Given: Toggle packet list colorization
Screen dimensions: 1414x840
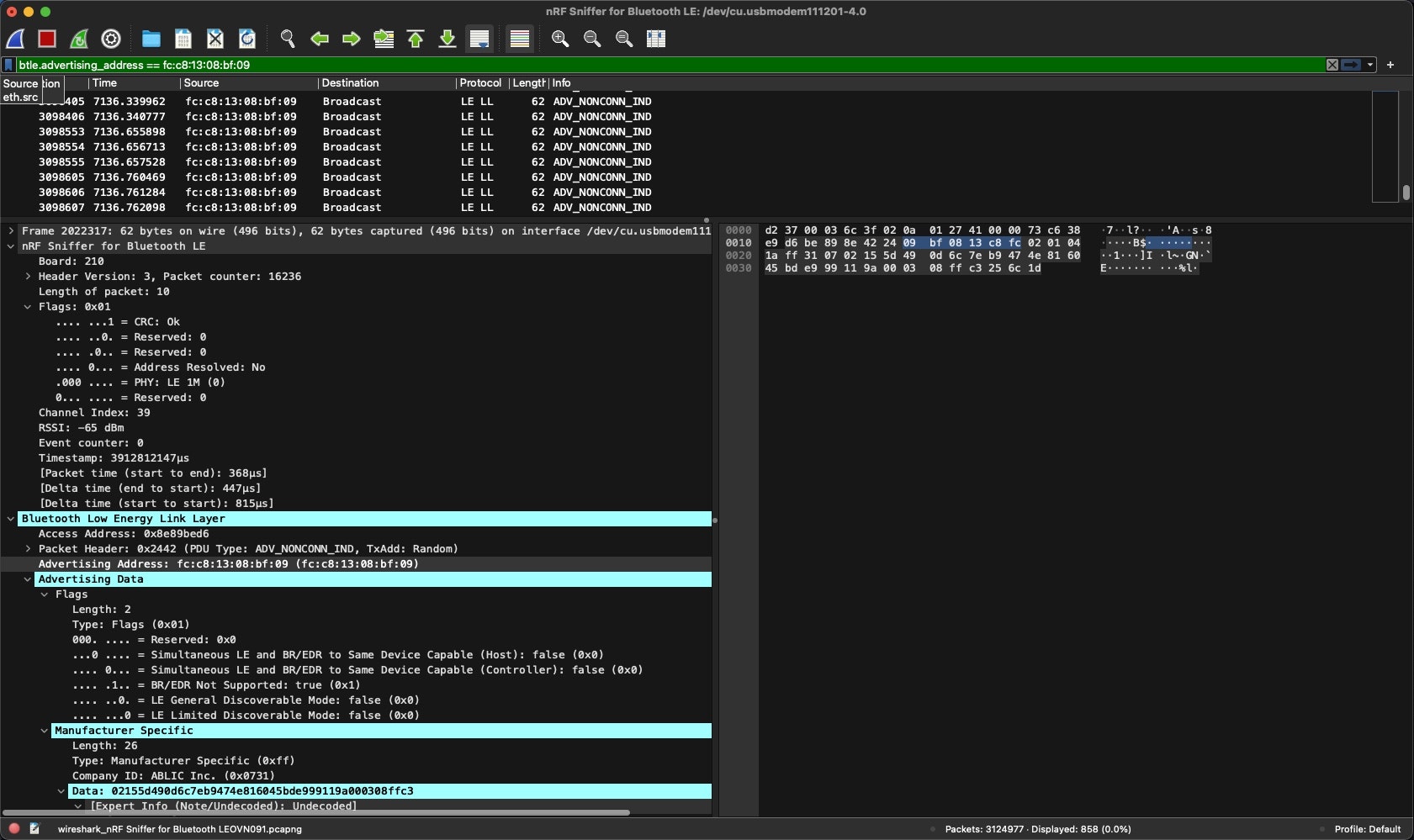Looking at the screenshot, I should tap(520, 39).
